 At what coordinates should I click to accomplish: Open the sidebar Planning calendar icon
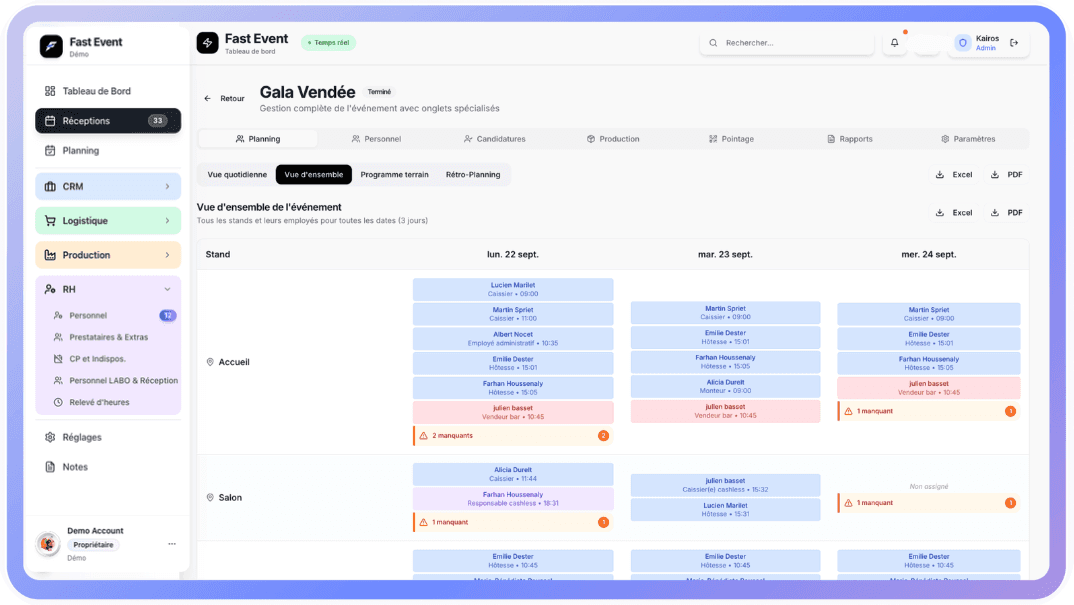[x=50, y=151]
